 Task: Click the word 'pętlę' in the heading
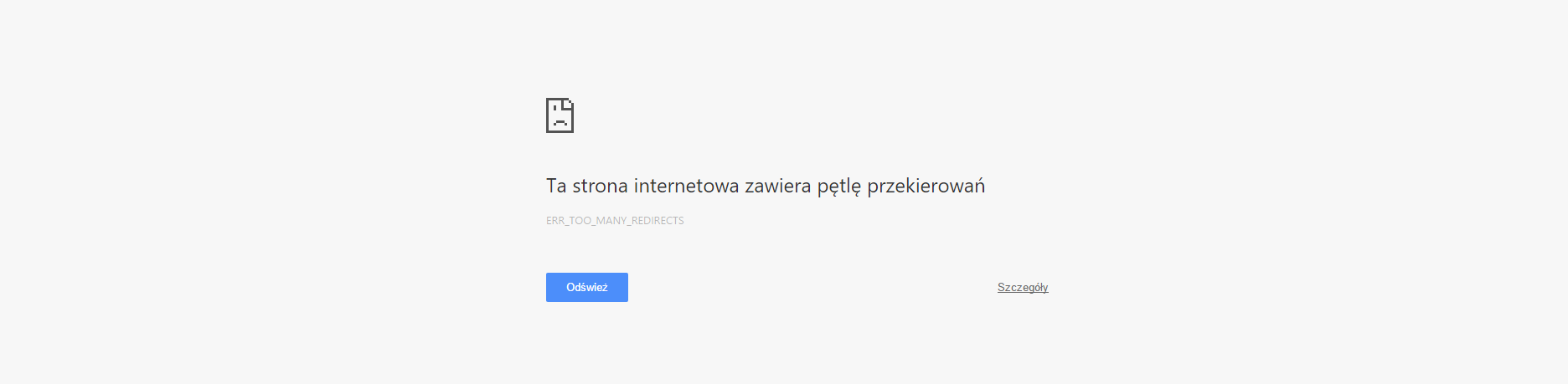point(839,187)
